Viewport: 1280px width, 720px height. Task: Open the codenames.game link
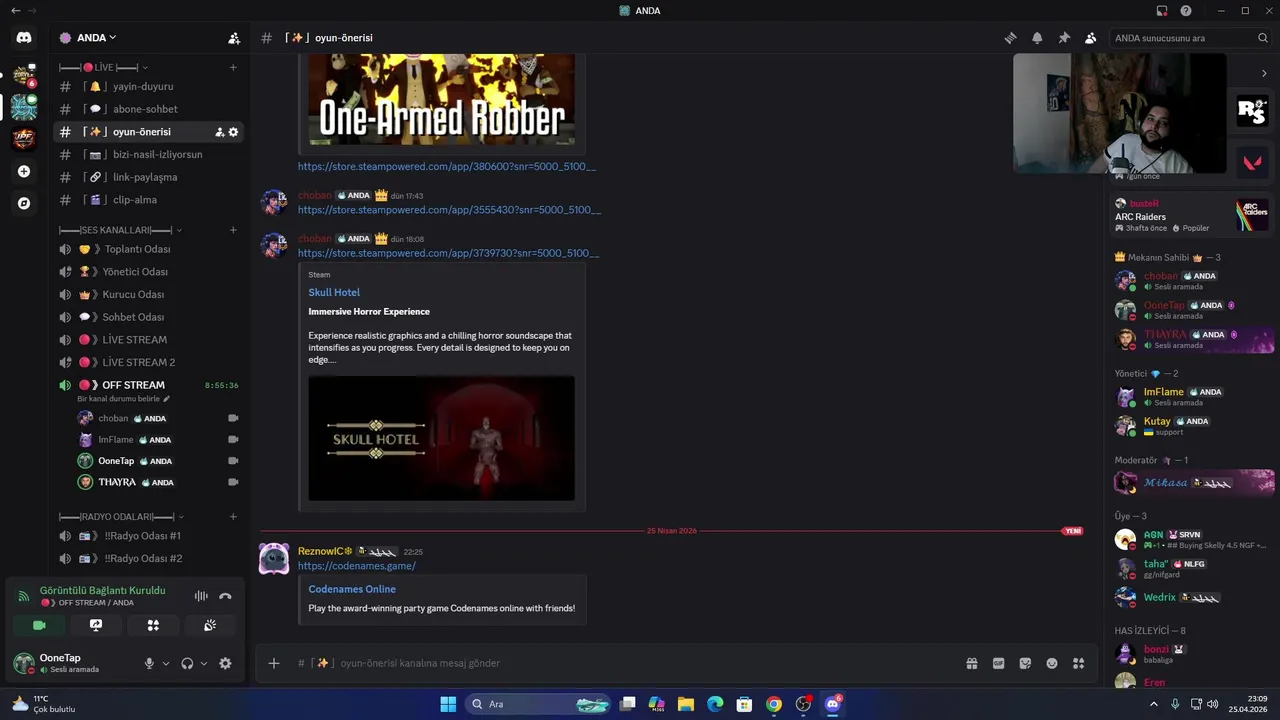[x=357, y=566]
